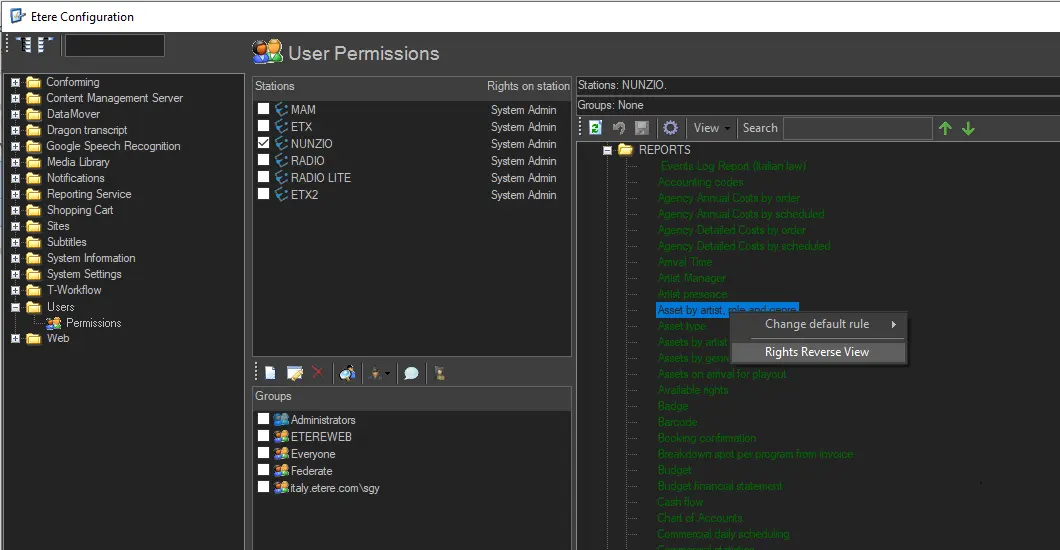Click the user search magnifier icon
1060x550 pixels.
click(x=347, y=373)
